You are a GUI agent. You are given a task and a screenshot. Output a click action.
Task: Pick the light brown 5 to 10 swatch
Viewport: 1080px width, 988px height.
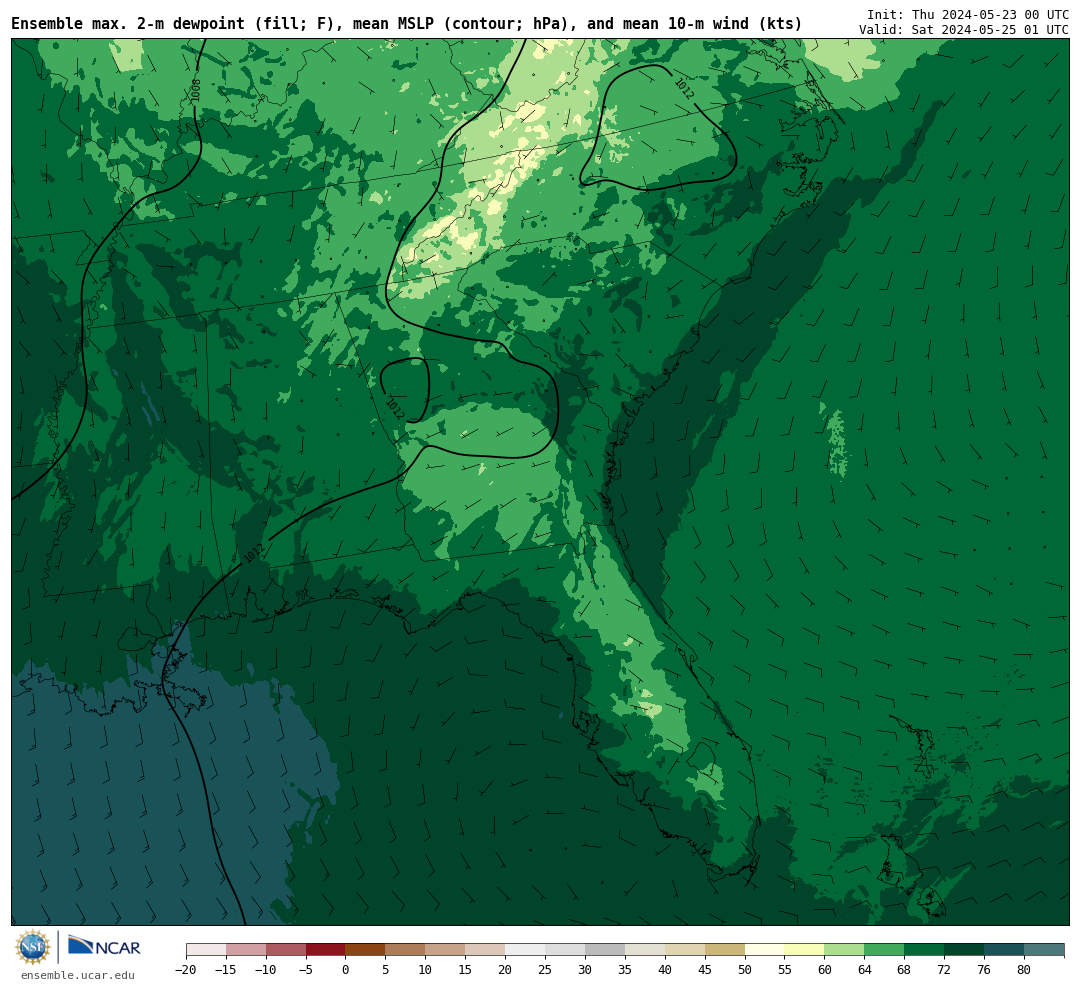click(x=405, y=950)
